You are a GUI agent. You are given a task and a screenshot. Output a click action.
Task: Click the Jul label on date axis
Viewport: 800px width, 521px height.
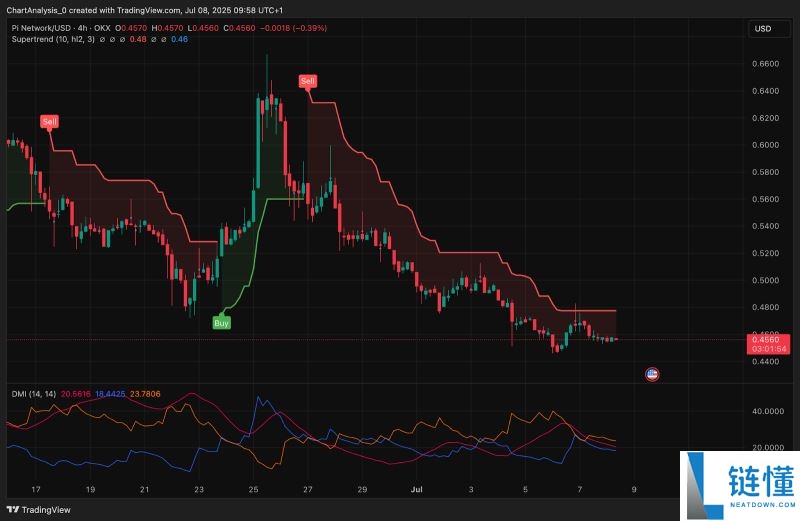point(418,490)
